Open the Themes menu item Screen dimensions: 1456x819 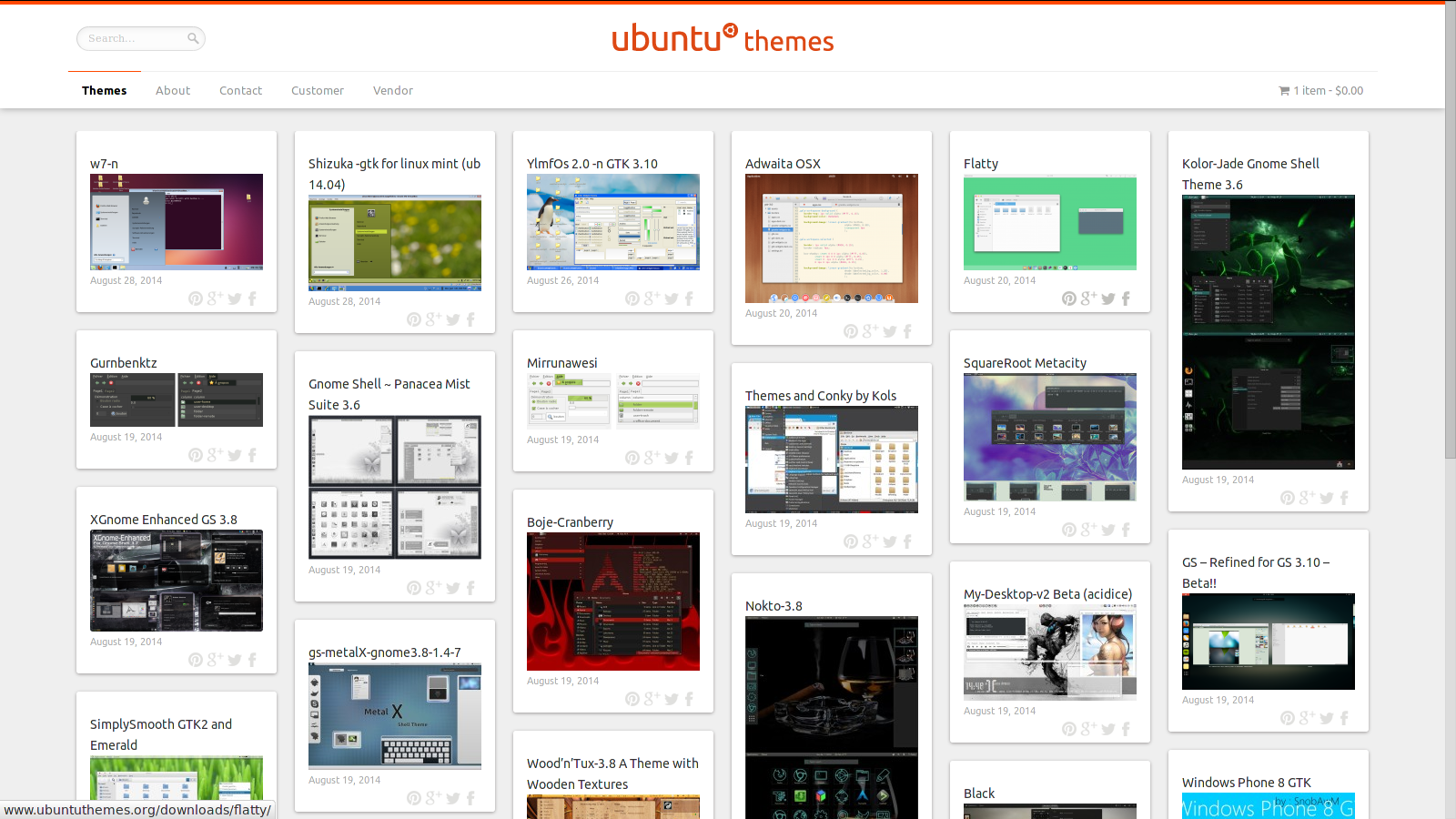pyautogui.click(x=105, y=90)
